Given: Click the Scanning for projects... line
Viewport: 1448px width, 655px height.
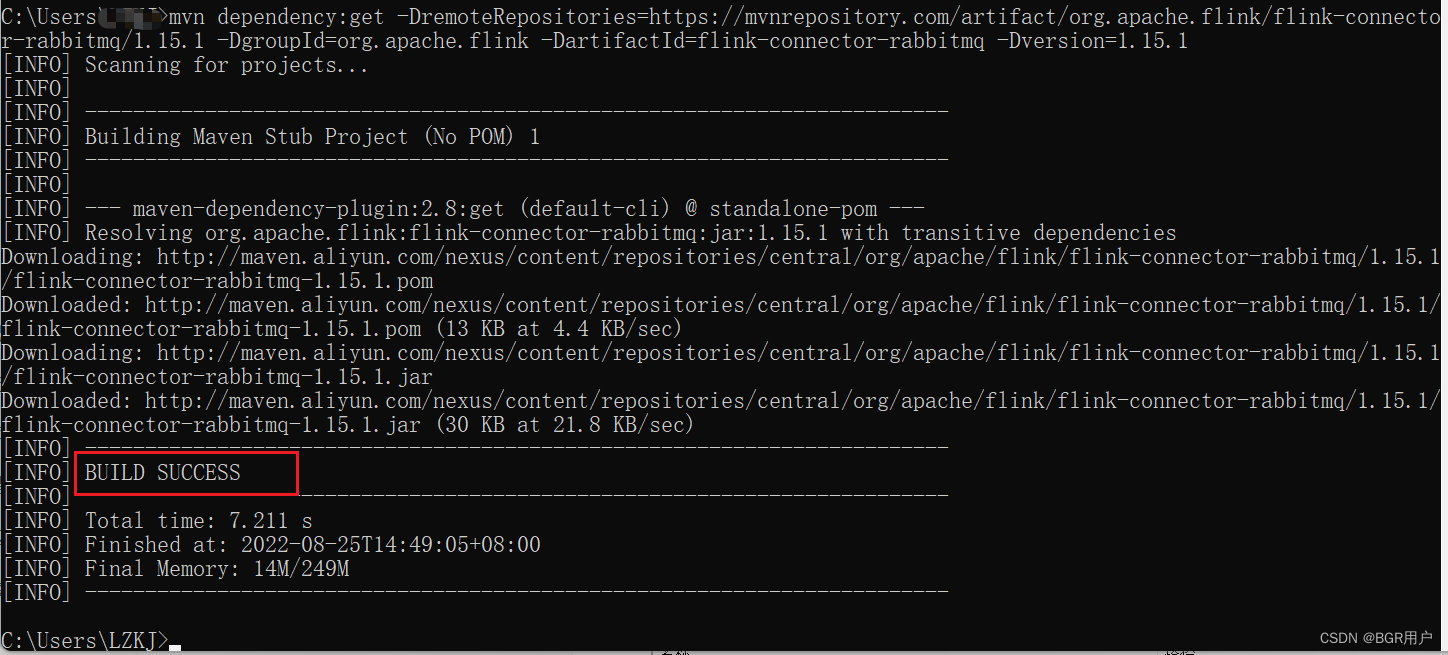Looking at the screenshot, I should 227,65.
